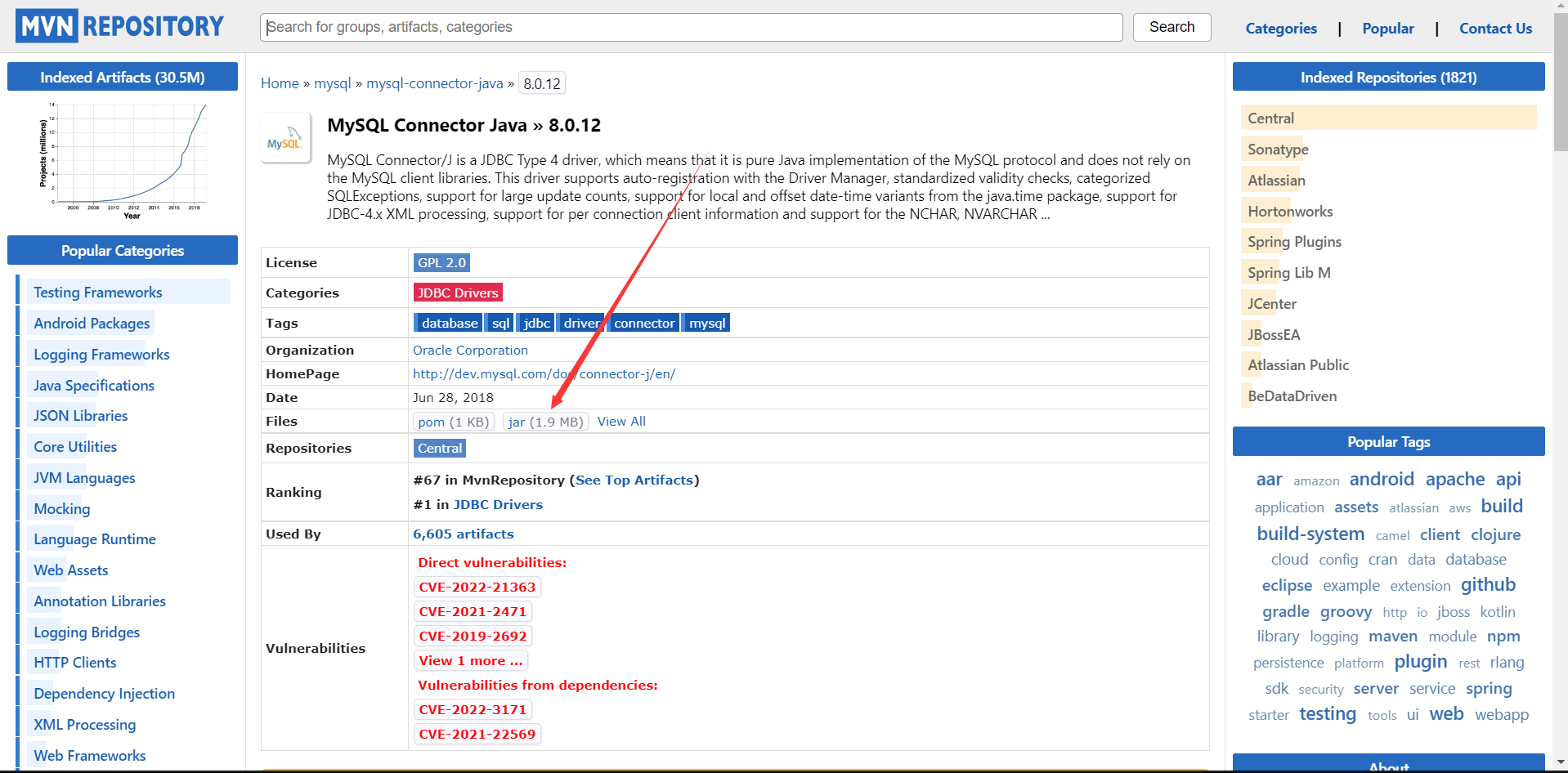Screen dimensions: 1568x773
Task: Open Android Packages category
Action: [92, 324]
